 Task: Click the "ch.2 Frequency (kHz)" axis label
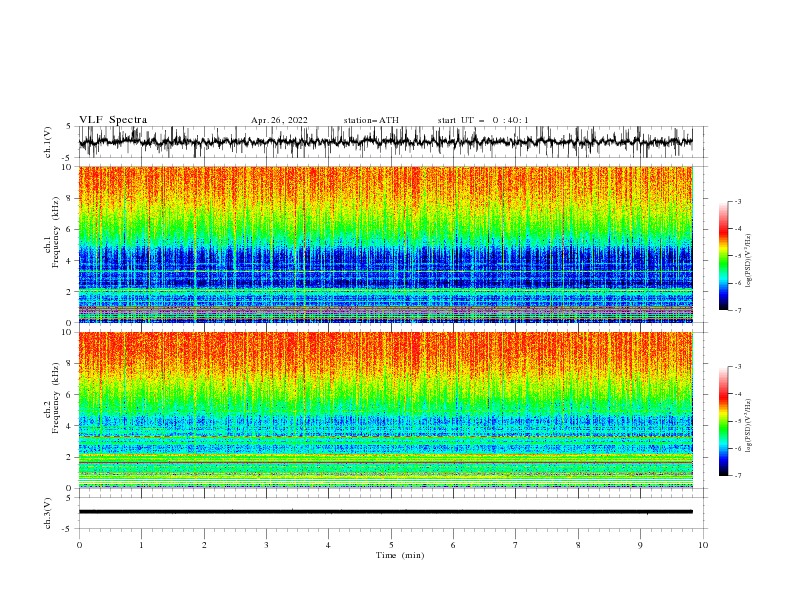[53, 397]
